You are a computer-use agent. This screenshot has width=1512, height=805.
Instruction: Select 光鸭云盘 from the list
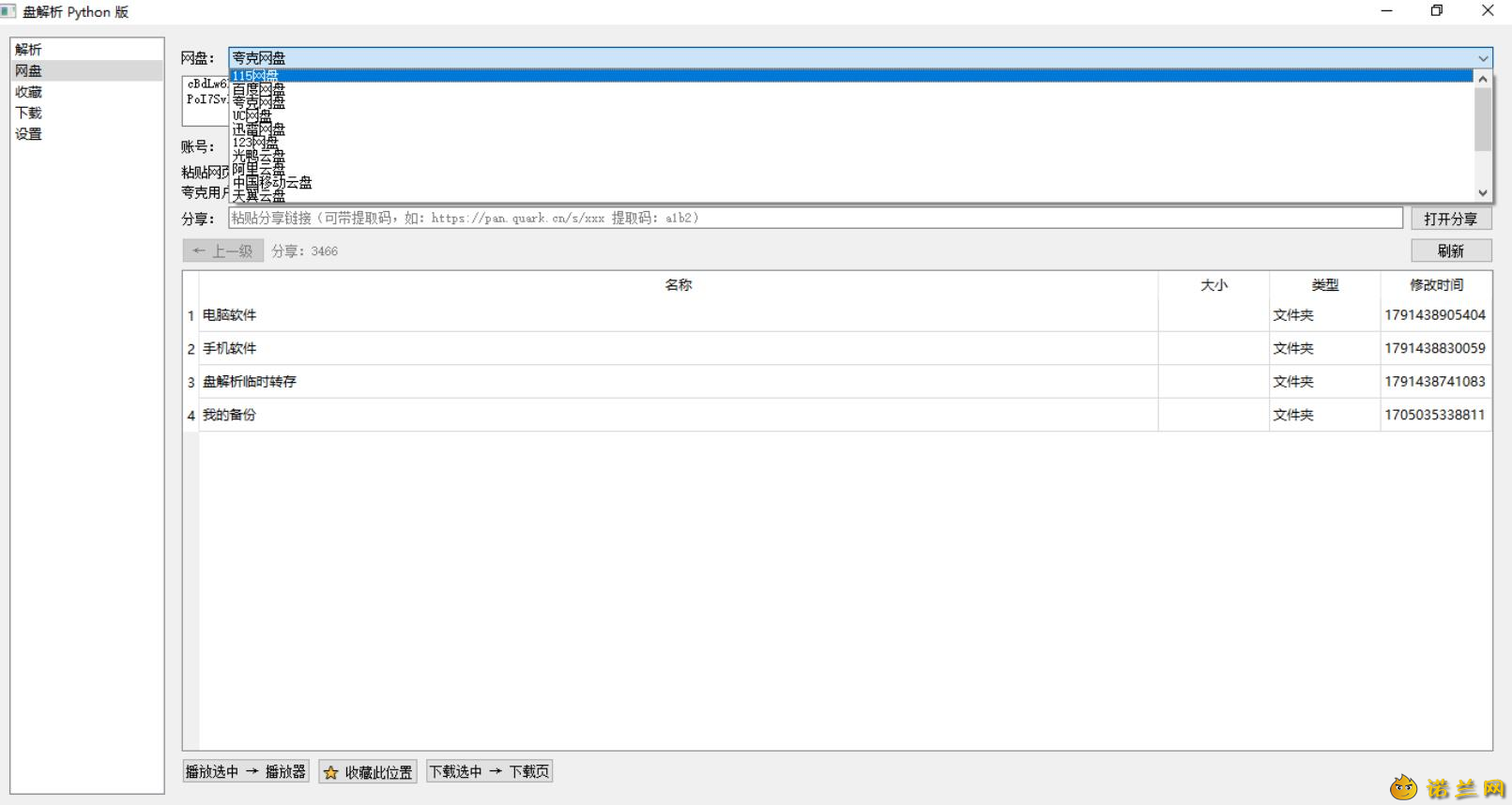tap(852, 156)
